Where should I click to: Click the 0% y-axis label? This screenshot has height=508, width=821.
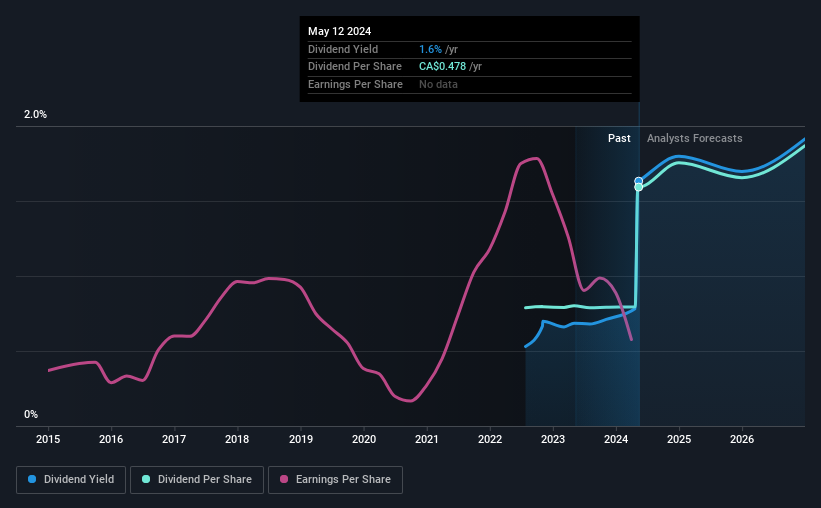[31, 414]
